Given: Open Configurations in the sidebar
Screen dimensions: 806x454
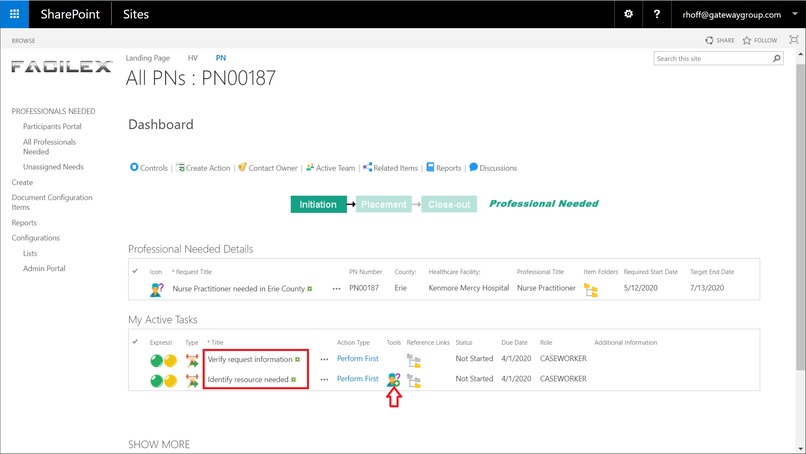Looking at the screenshot, I should tap(35, 238).
